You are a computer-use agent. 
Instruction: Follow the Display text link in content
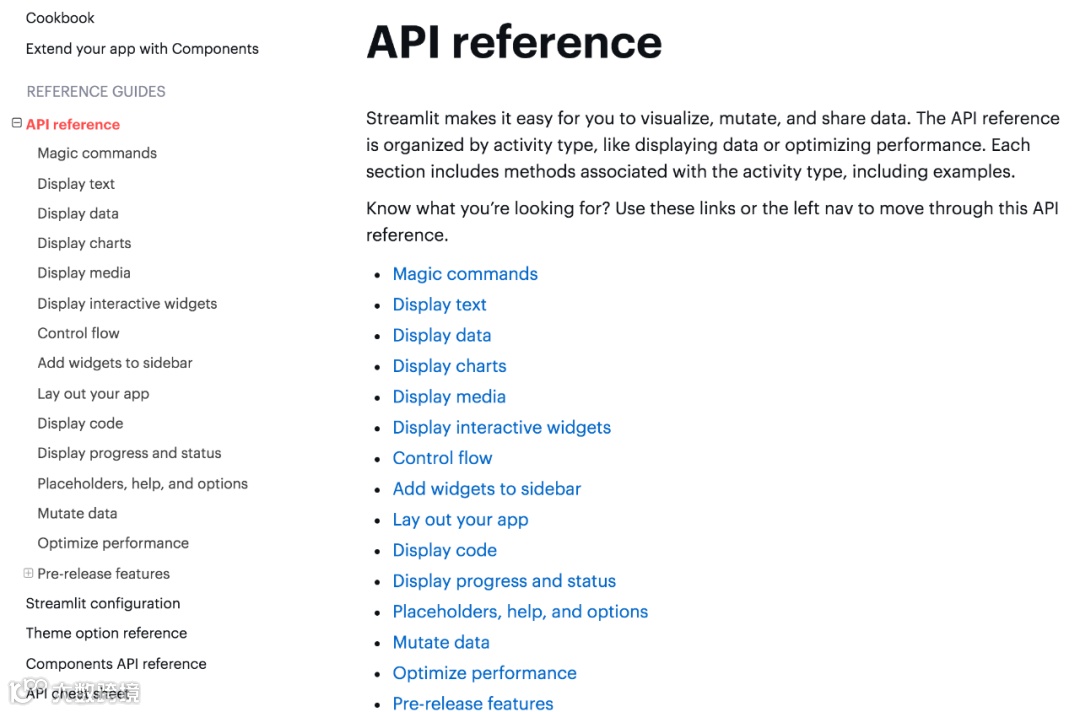(x=439, y=305)
